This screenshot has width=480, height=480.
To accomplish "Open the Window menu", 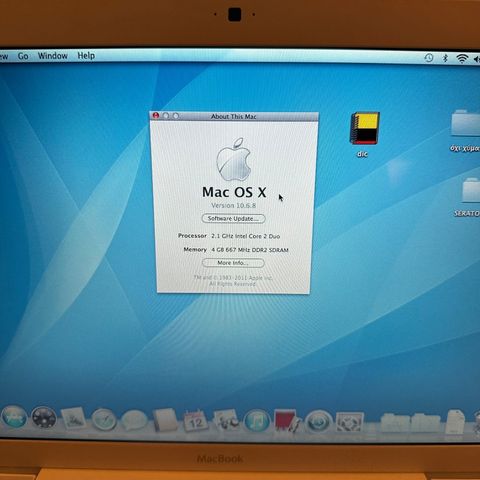I will (53, 56).
